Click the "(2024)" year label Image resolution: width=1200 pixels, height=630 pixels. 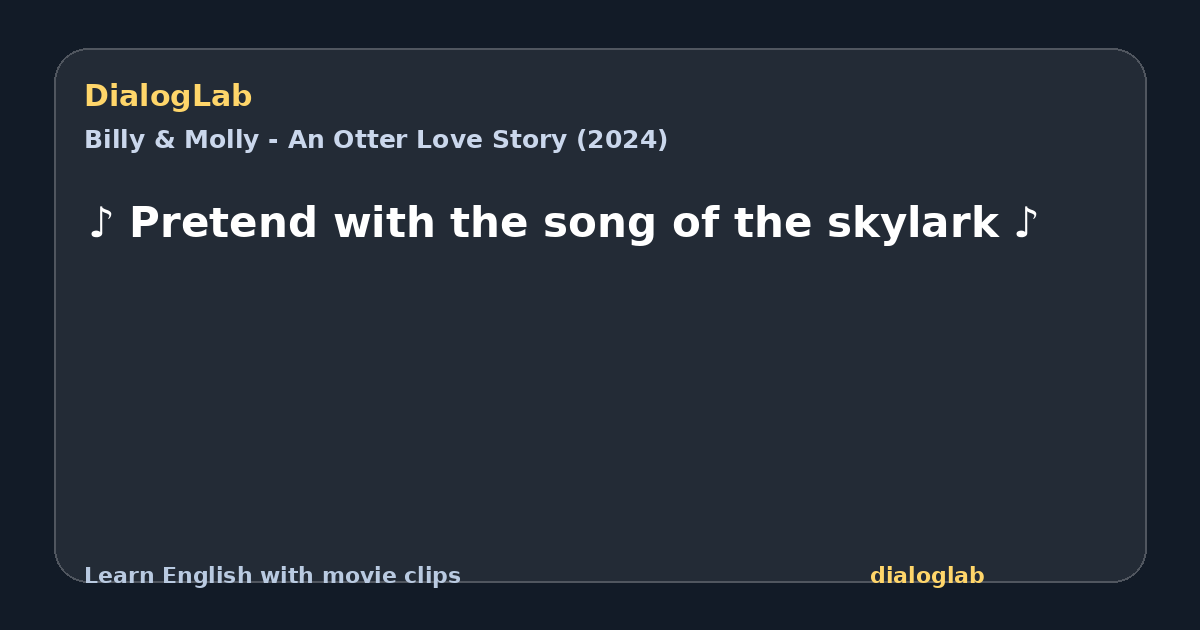click(x=622, y=140)
